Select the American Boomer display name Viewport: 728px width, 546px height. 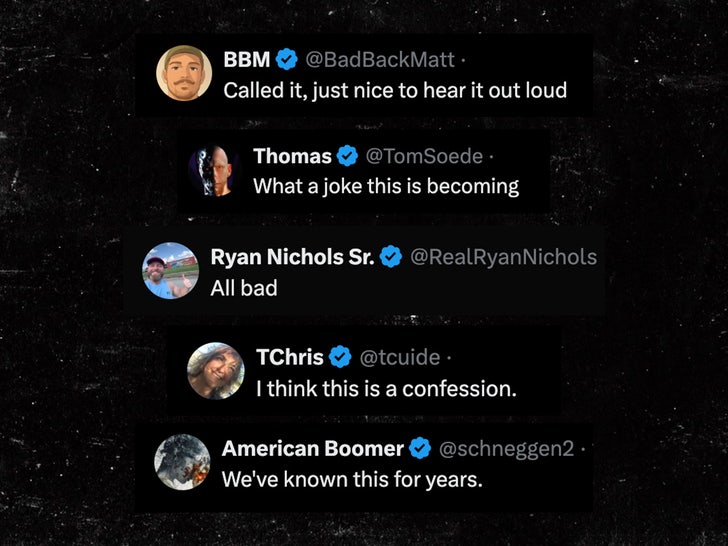(312, 448)
